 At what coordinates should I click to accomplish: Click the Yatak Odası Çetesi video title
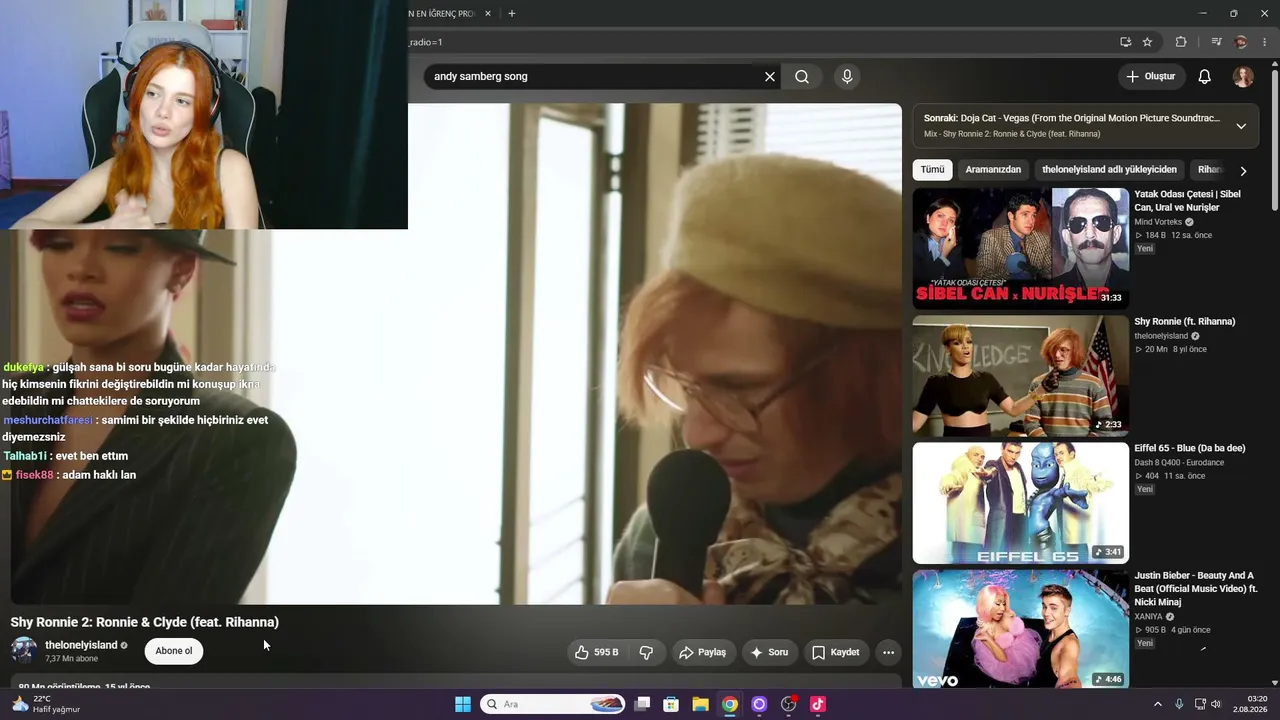point(1187,201)
